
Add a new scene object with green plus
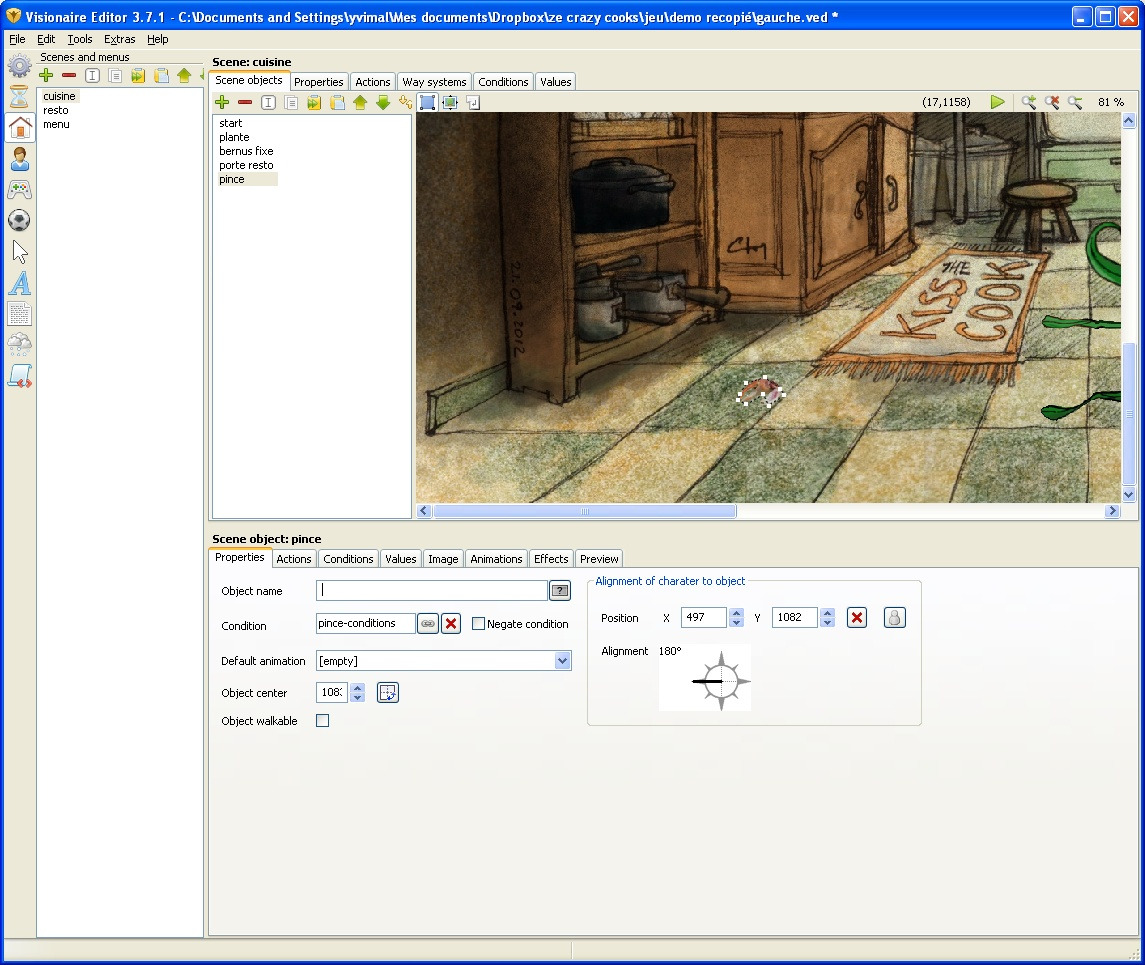tap(222, 103)
